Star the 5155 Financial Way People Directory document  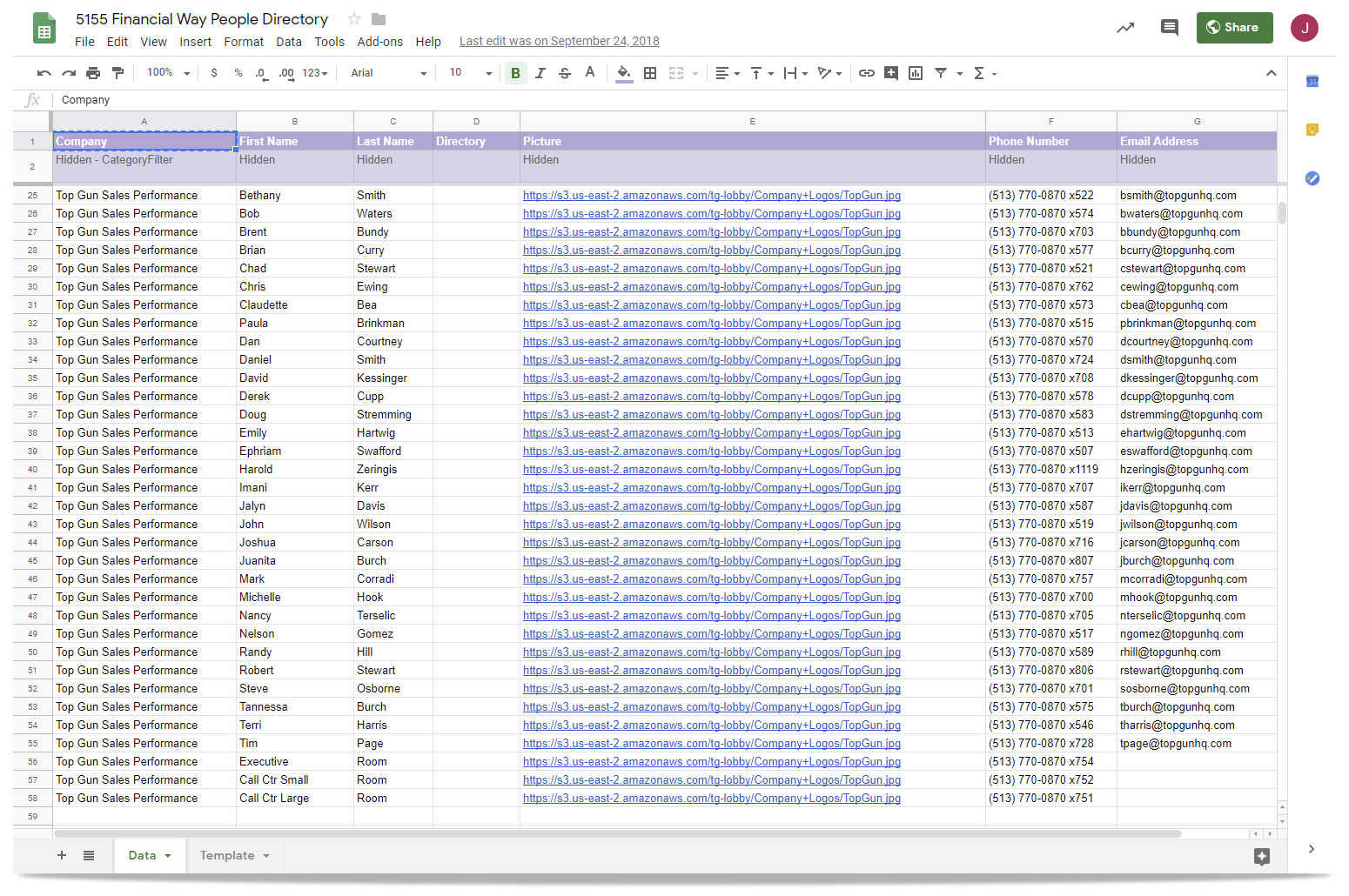coord(354,19)
